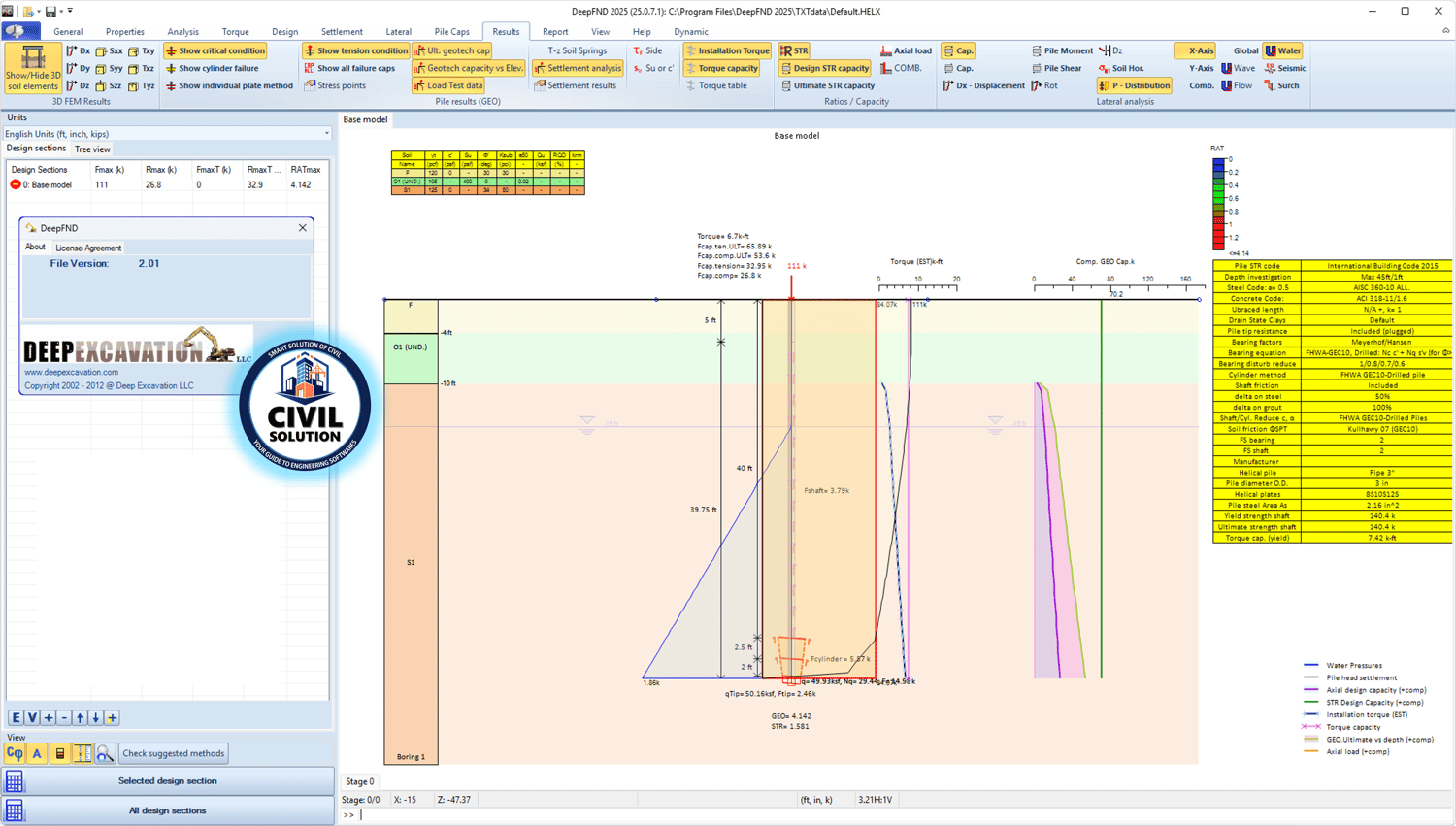Display Sxx stress result
Screen dimensions: 1456x826
(109, 50)
